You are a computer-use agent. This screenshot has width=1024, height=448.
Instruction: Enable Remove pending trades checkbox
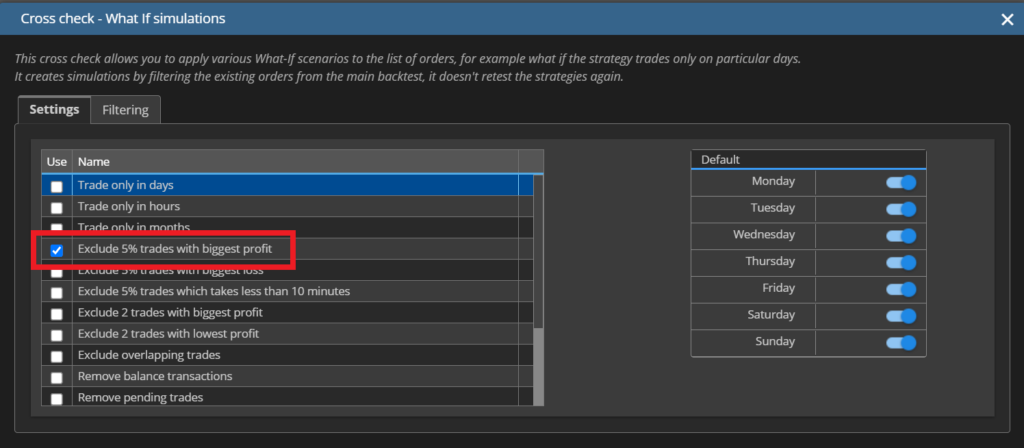pos(57,398)
